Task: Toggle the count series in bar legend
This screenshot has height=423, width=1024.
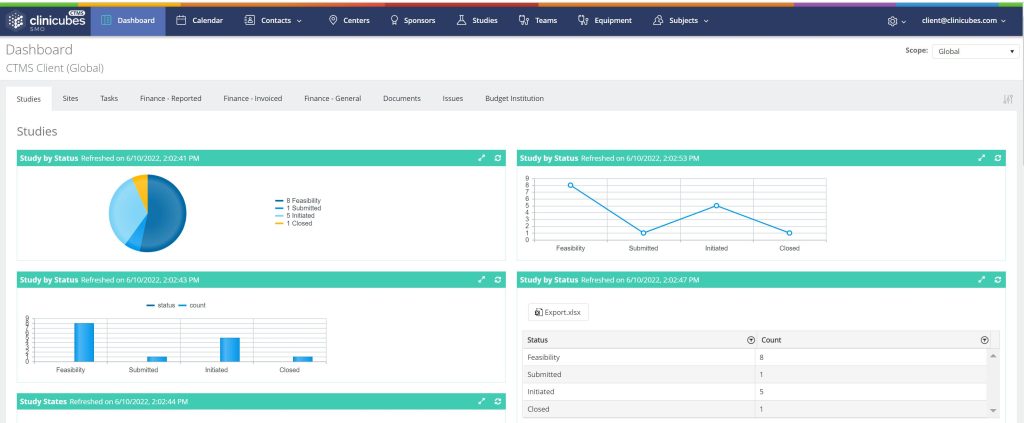Action: [192, 306]
